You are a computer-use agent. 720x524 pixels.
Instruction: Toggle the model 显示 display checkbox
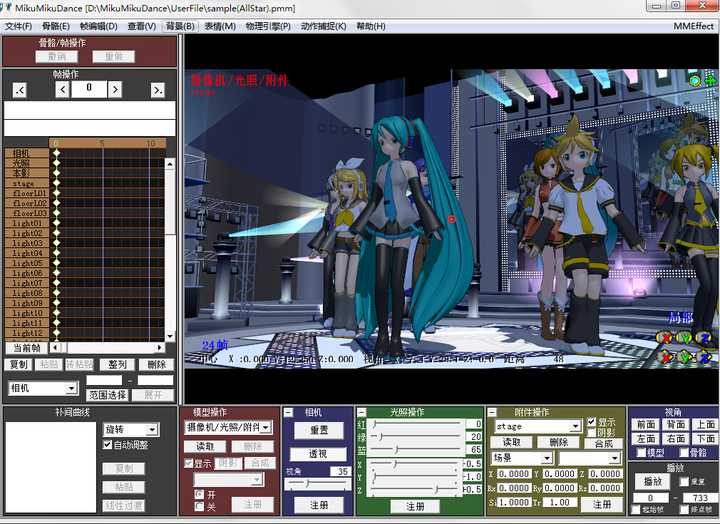(x=188, y=463)
